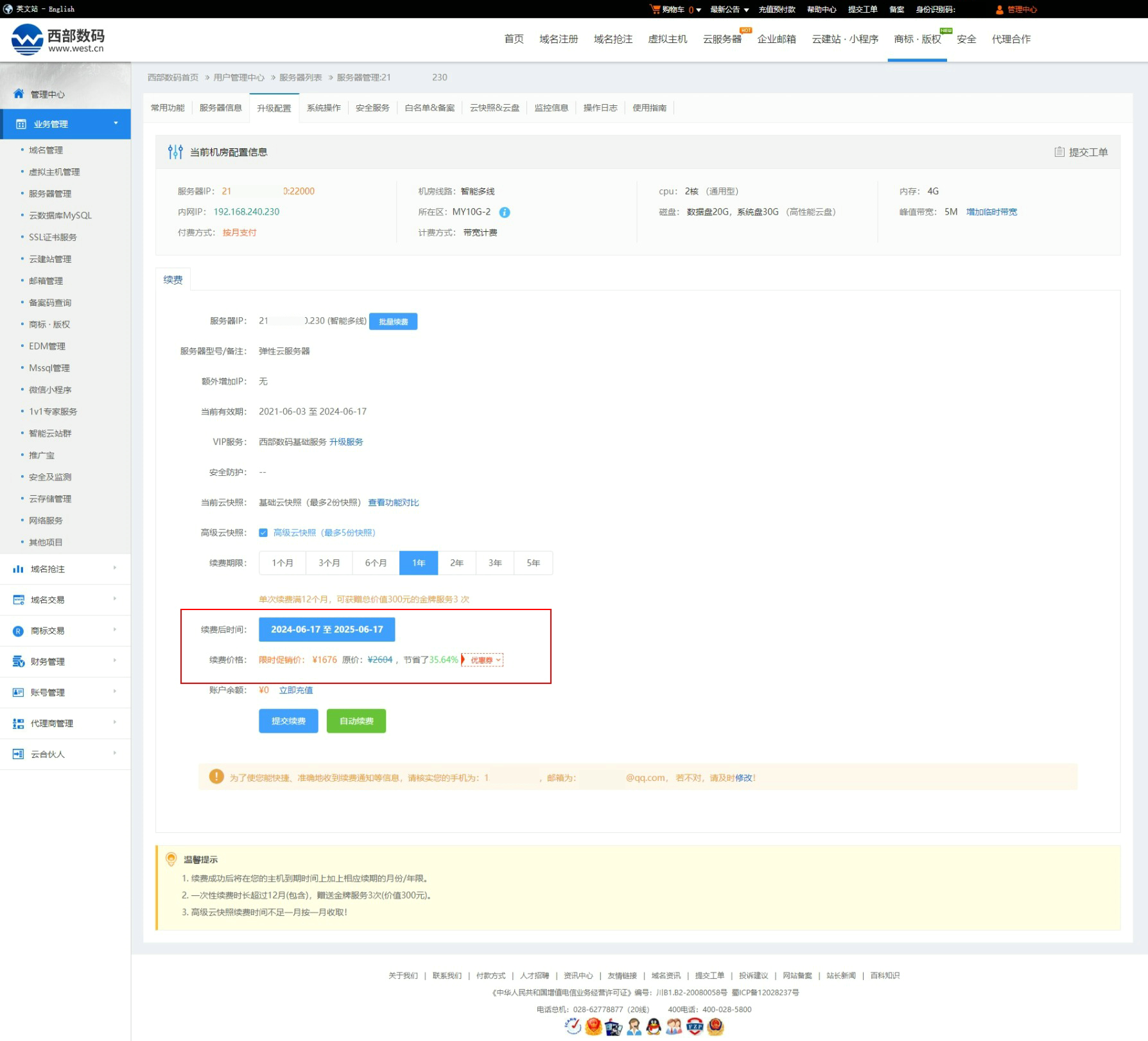Expand the 账号管理 sidebar section
1148x1041 pixels.
(x=64, y=692)
